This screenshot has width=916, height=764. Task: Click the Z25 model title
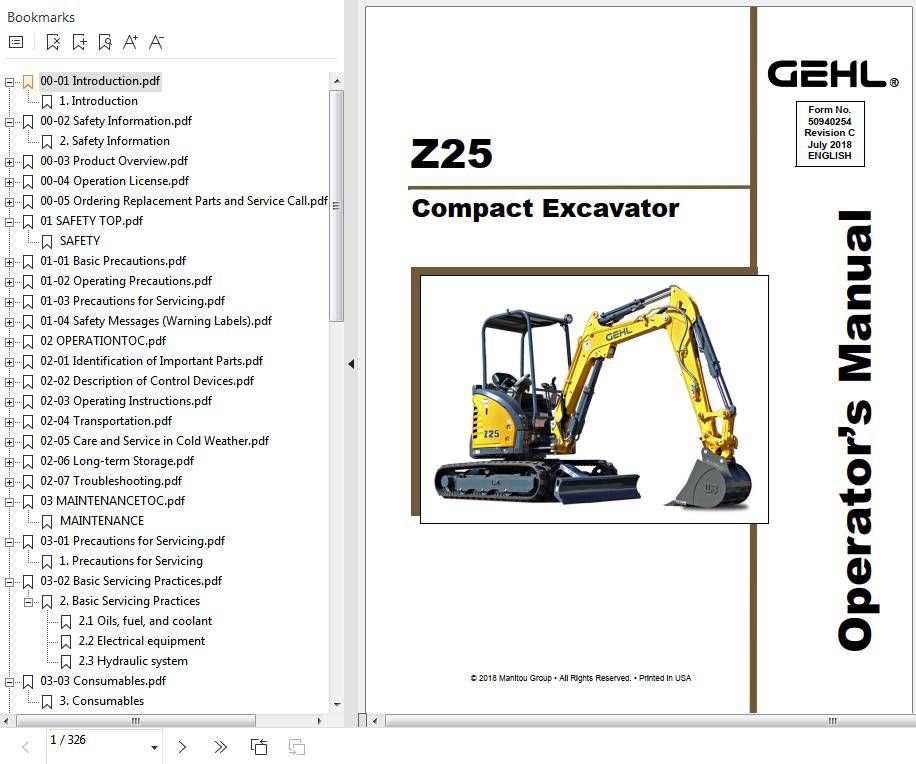(451, 154)
